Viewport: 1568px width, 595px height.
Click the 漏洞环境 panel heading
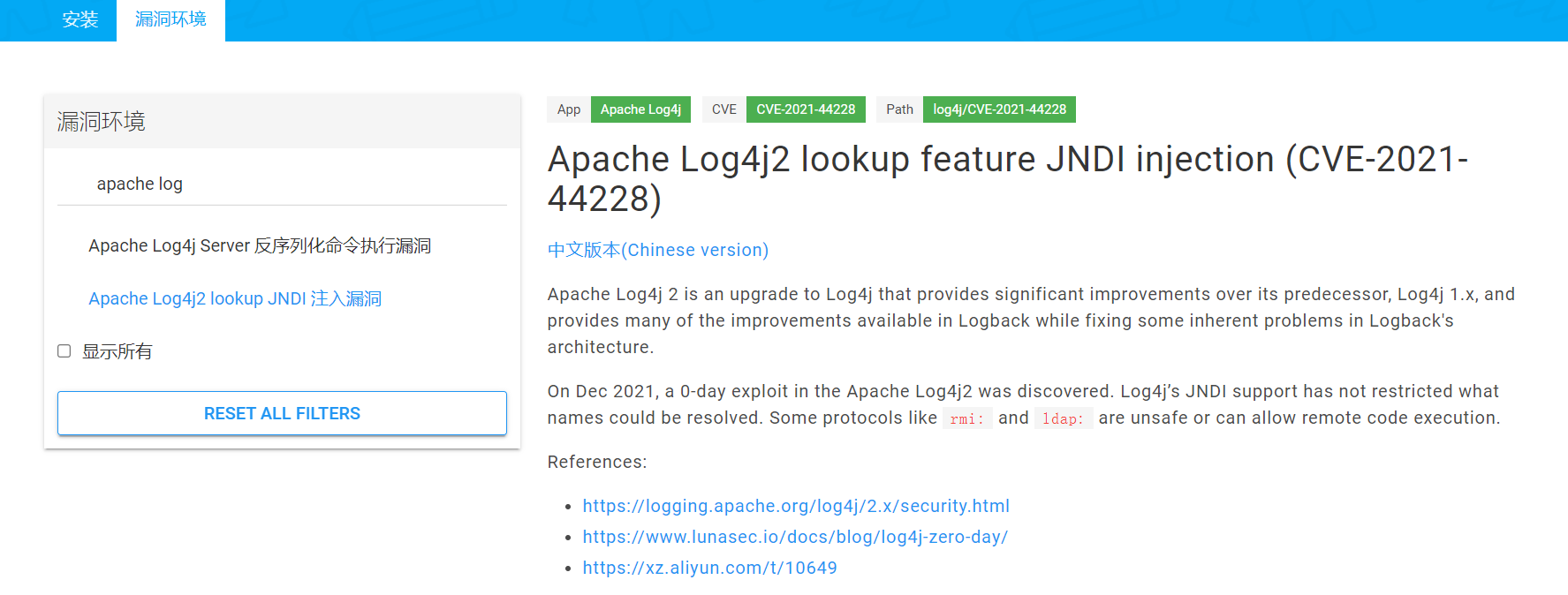(x=102, y=122)
